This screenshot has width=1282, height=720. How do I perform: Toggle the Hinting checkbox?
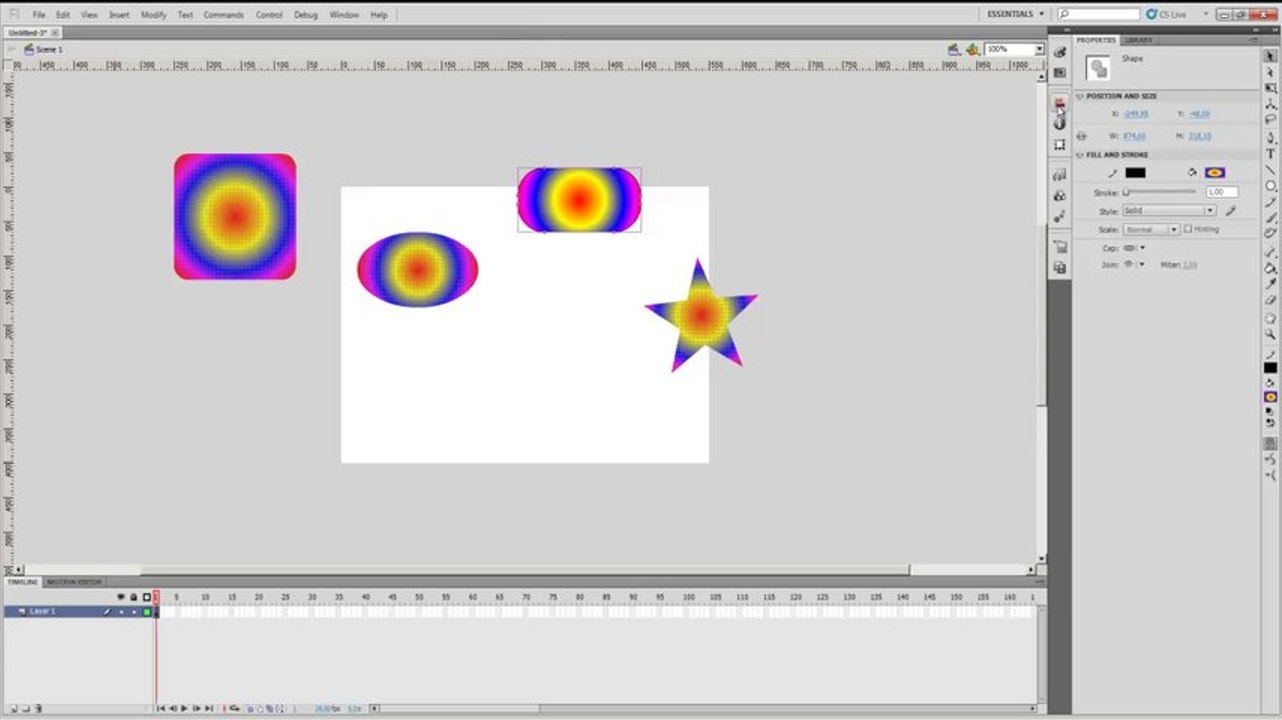click(1188, 229)
